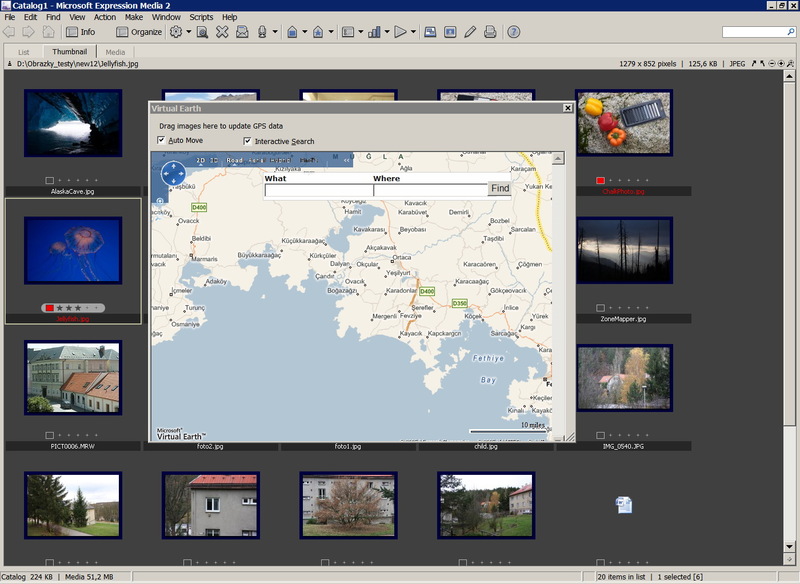
Task: Switch map to 2D mode
Action: point(201,160)
